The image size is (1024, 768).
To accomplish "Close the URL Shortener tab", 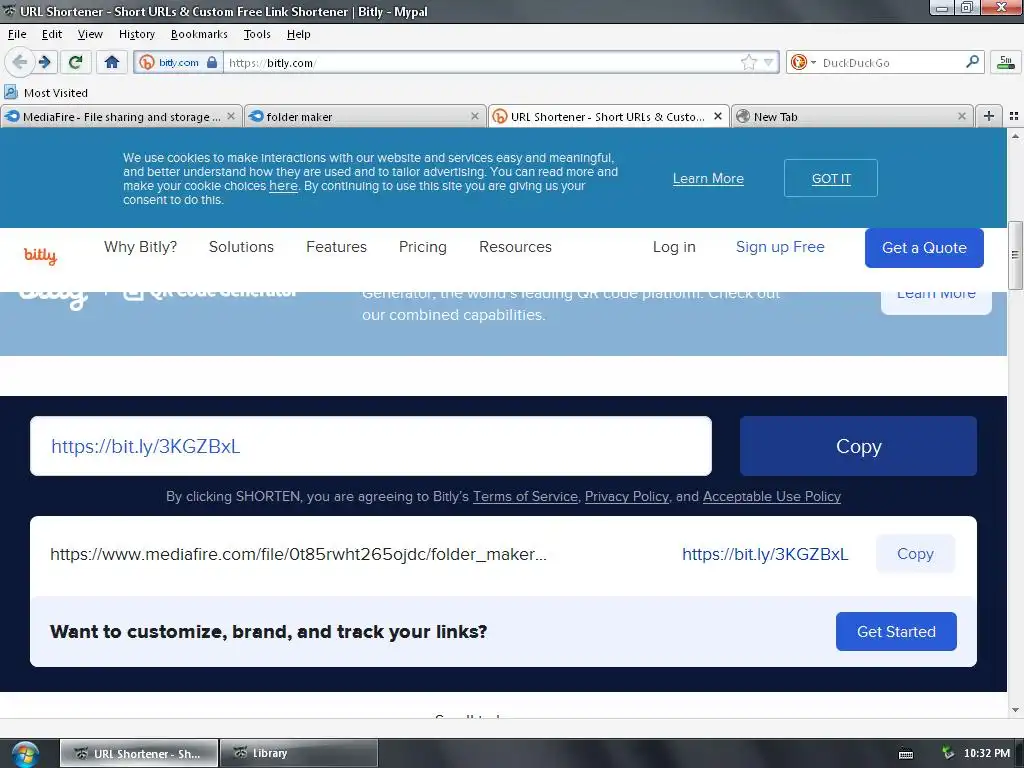I will 718,116.
